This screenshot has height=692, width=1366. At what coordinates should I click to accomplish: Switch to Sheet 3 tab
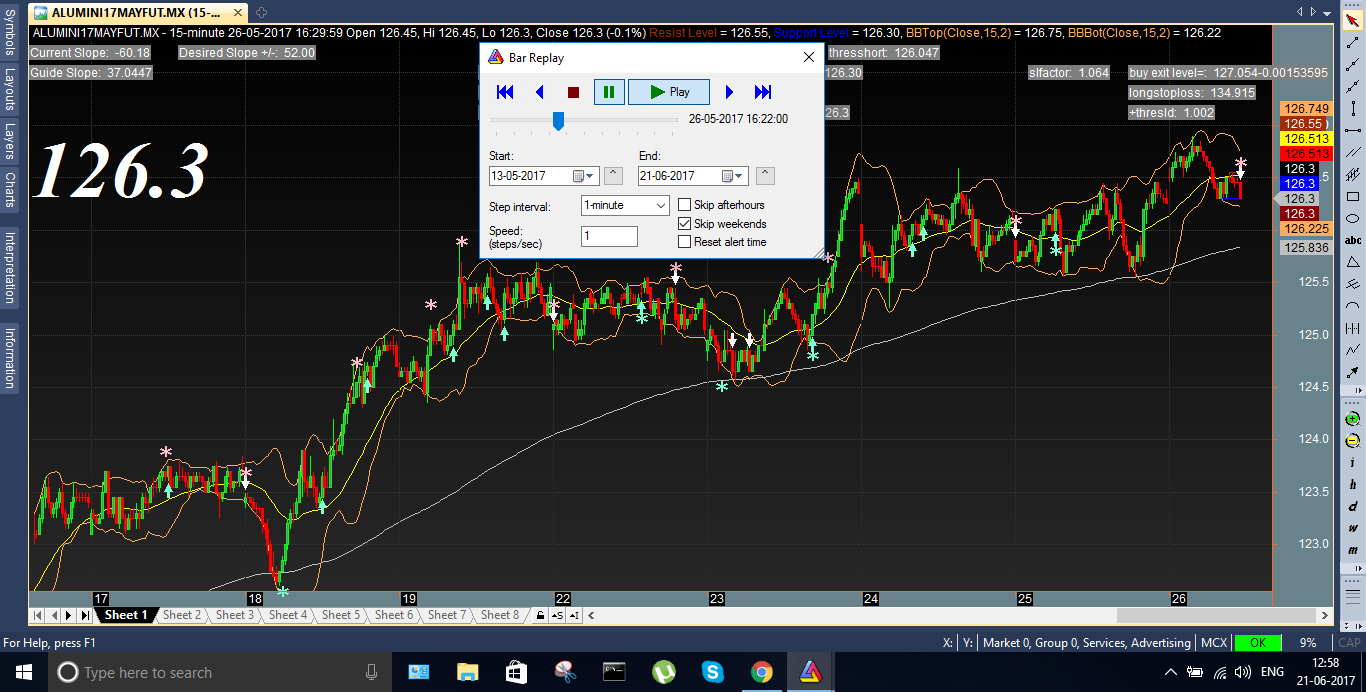235,615
